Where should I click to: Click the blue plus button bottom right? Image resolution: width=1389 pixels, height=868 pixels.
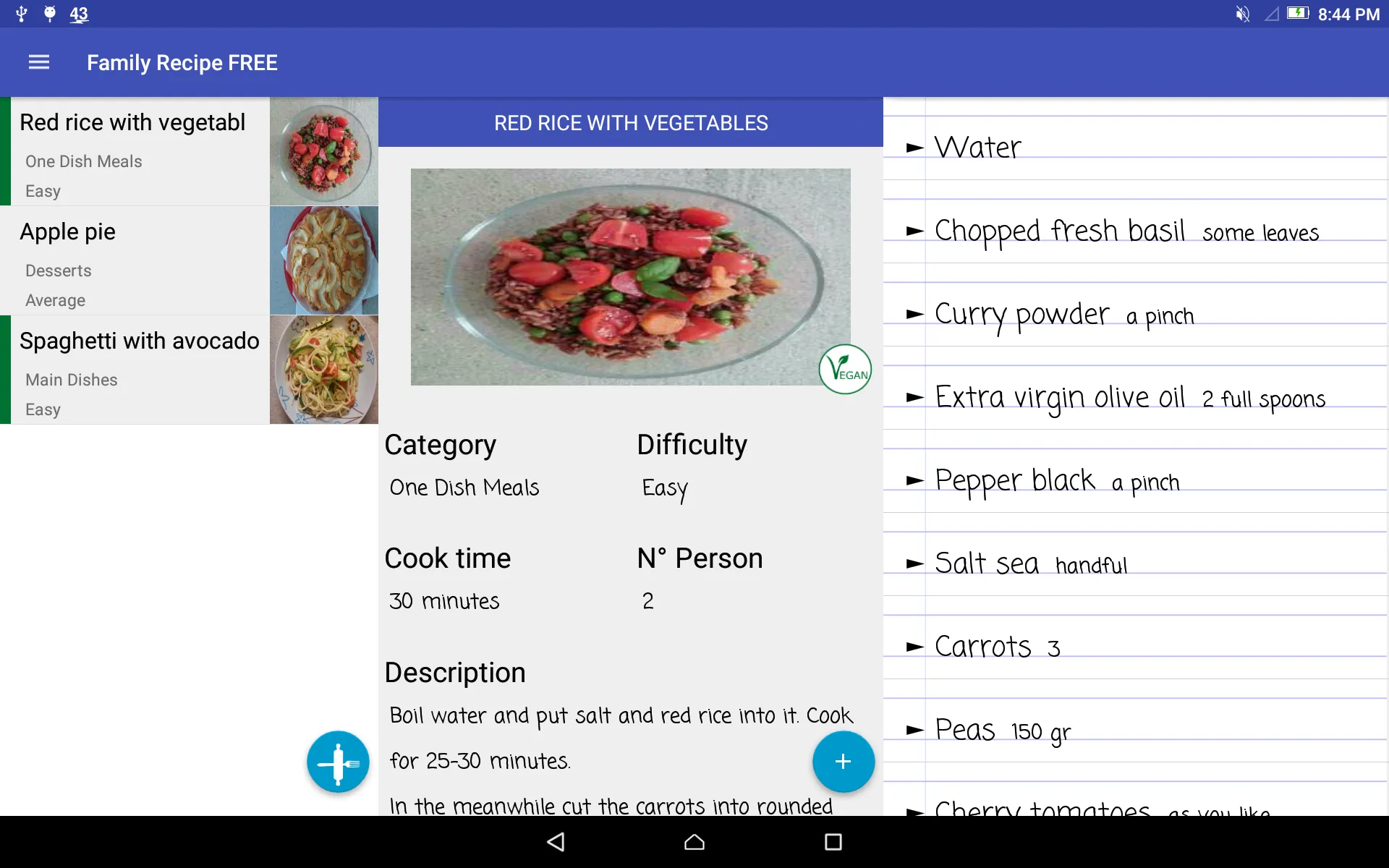pos(843,762)
